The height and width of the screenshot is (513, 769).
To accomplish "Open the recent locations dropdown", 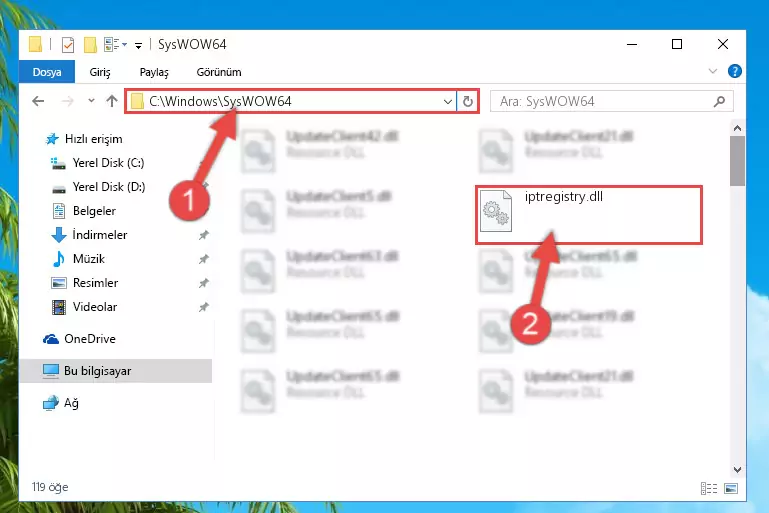I will pos(91,101).
